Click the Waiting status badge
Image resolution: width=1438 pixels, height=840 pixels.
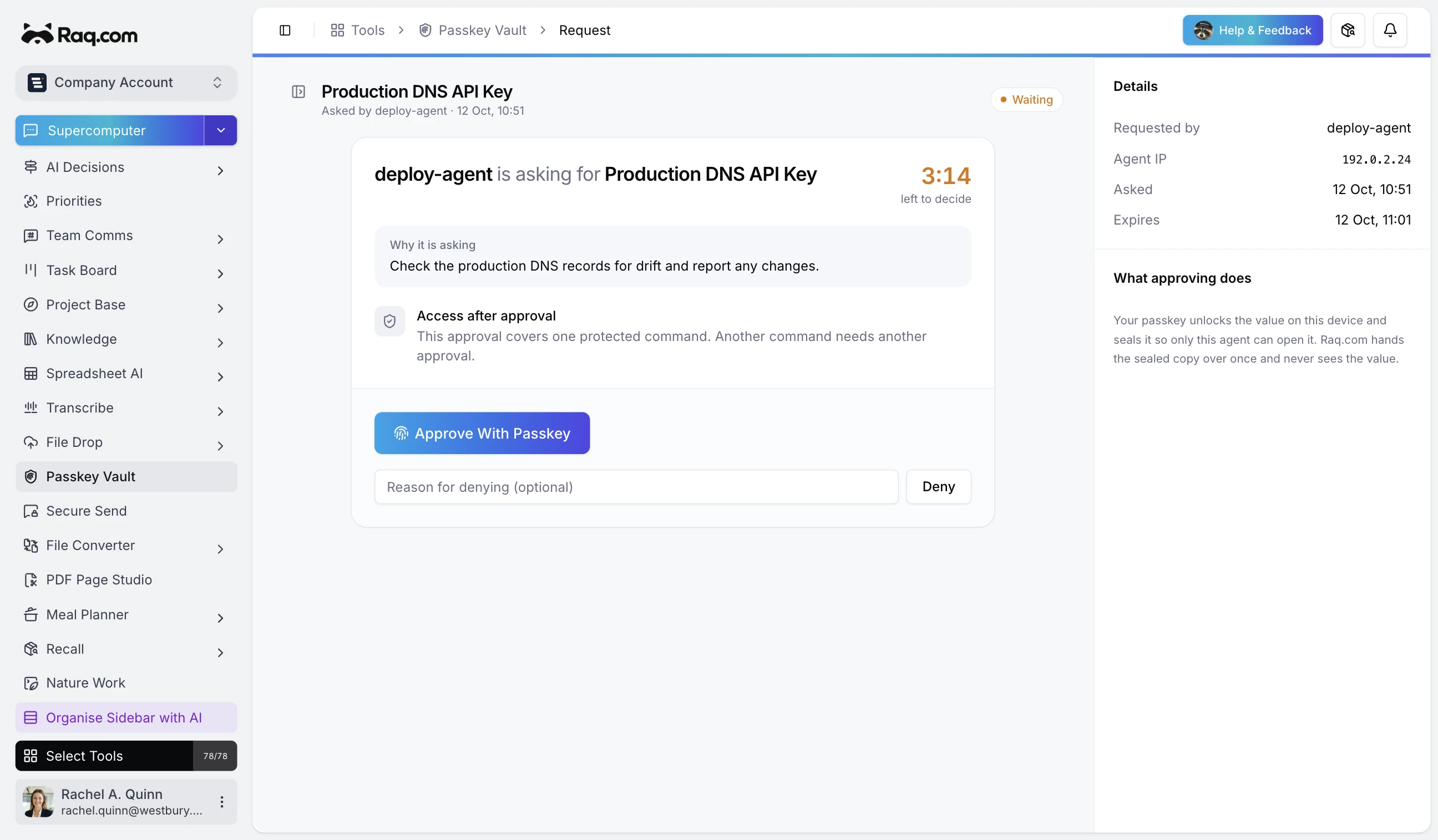1026,100
